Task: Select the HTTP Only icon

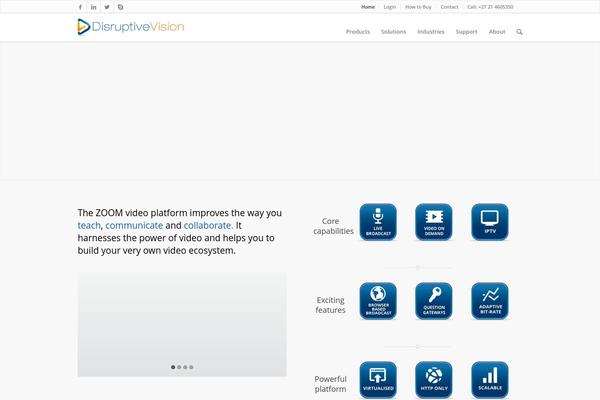Action: [434, 380]
